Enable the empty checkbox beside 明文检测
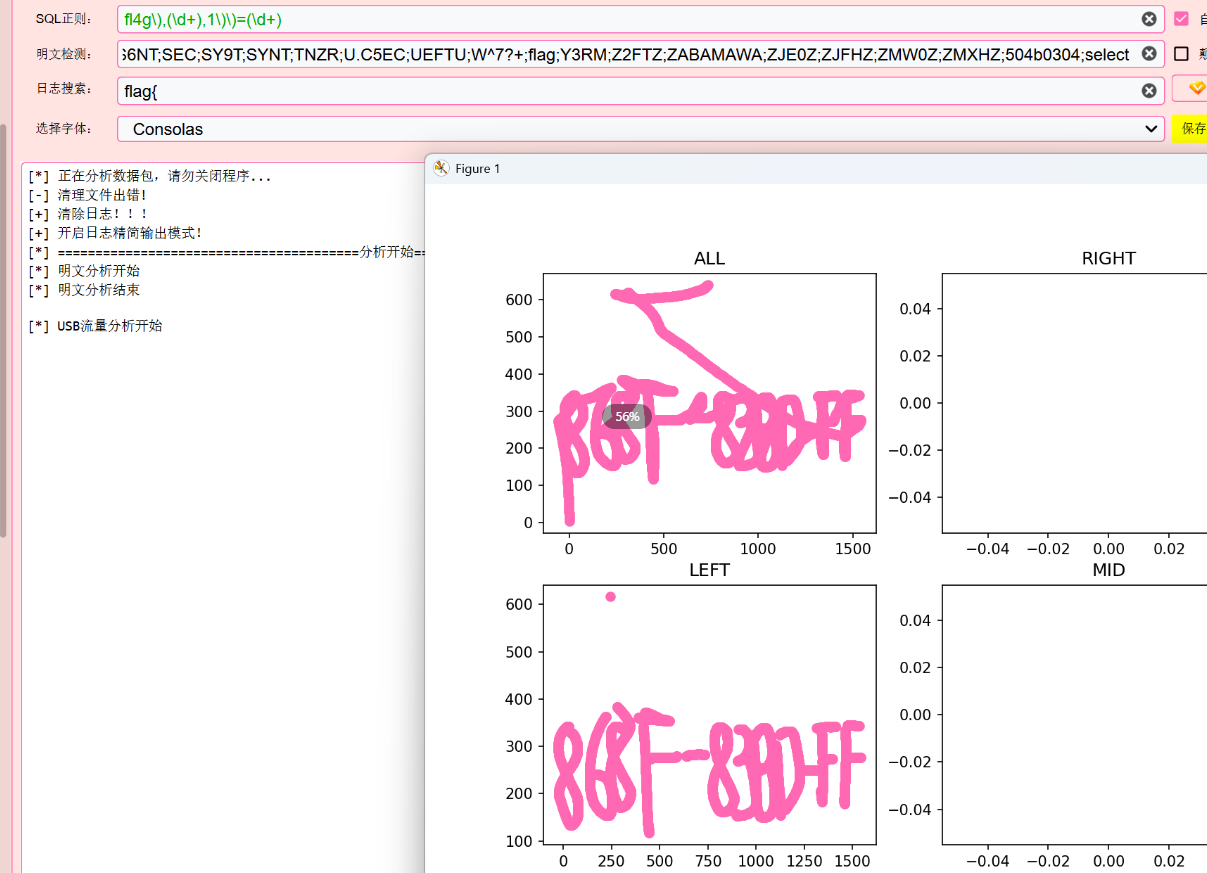Image resolution: width=1207 pixels, height=873 pixels. pos(1181,54)
